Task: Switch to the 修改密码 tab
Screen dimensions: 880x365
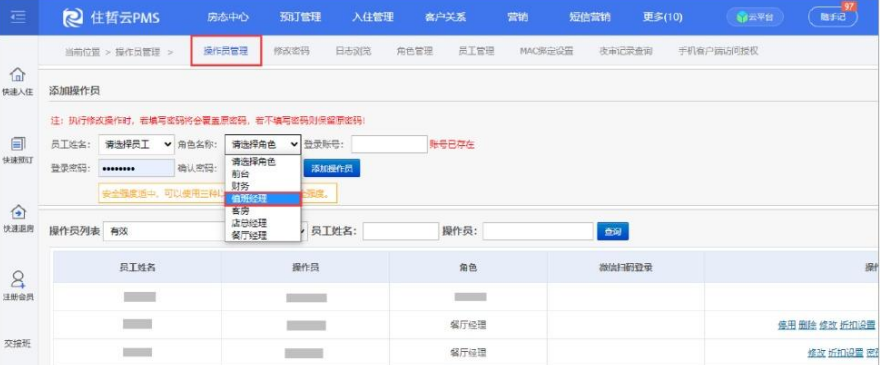Action: [291, 51]
